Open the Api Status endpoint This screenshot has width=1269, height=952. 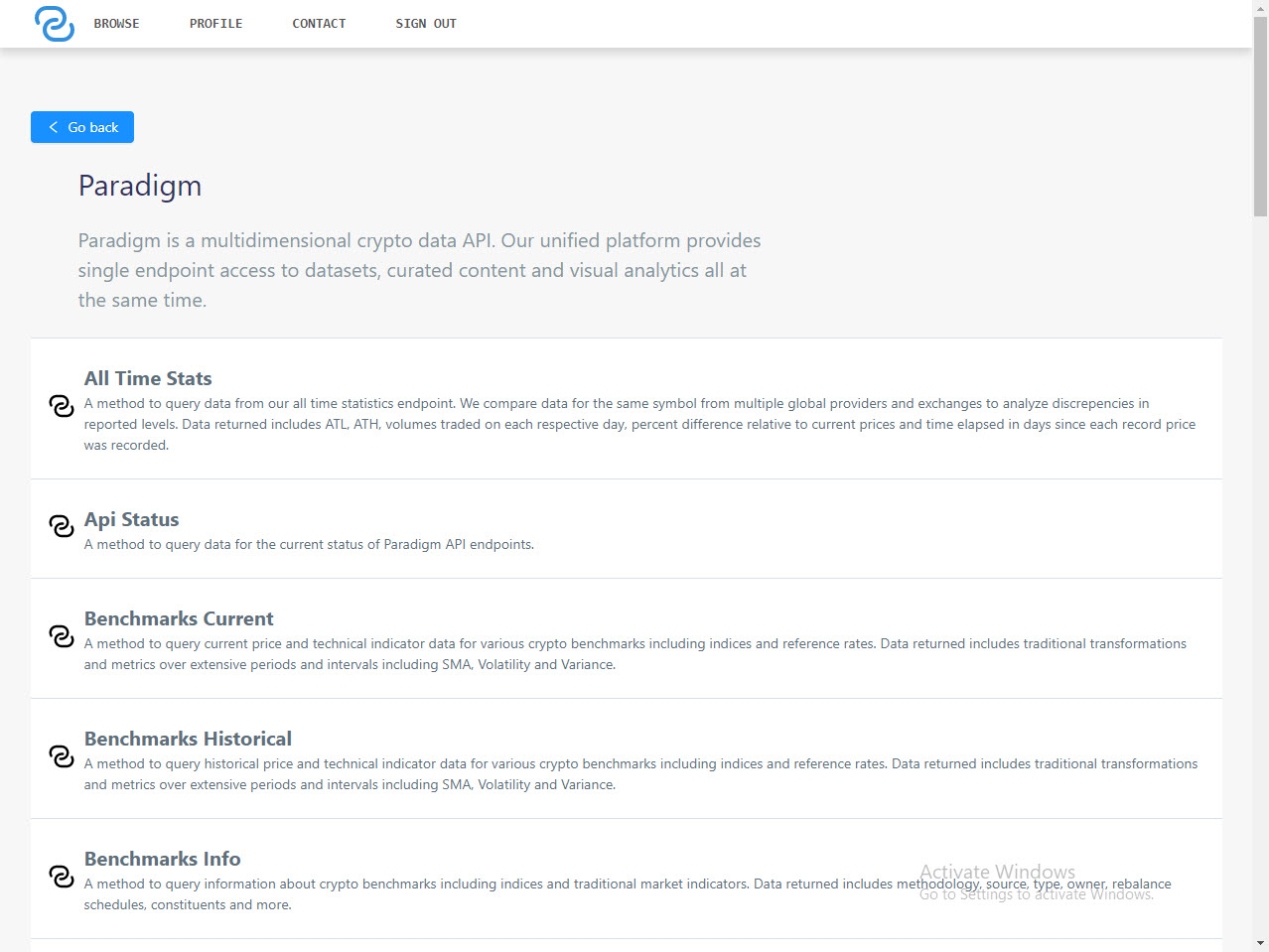pos(132,519)
